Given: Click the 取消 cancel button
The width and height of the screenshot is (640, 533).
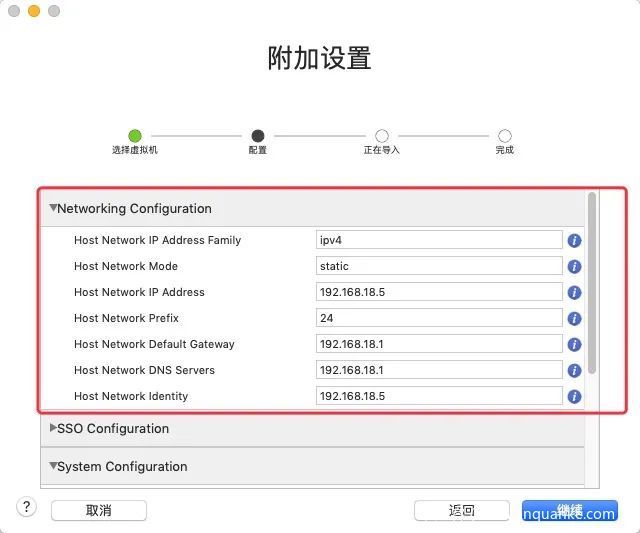Looking at the screenshot, I should [x=99, y=510].
